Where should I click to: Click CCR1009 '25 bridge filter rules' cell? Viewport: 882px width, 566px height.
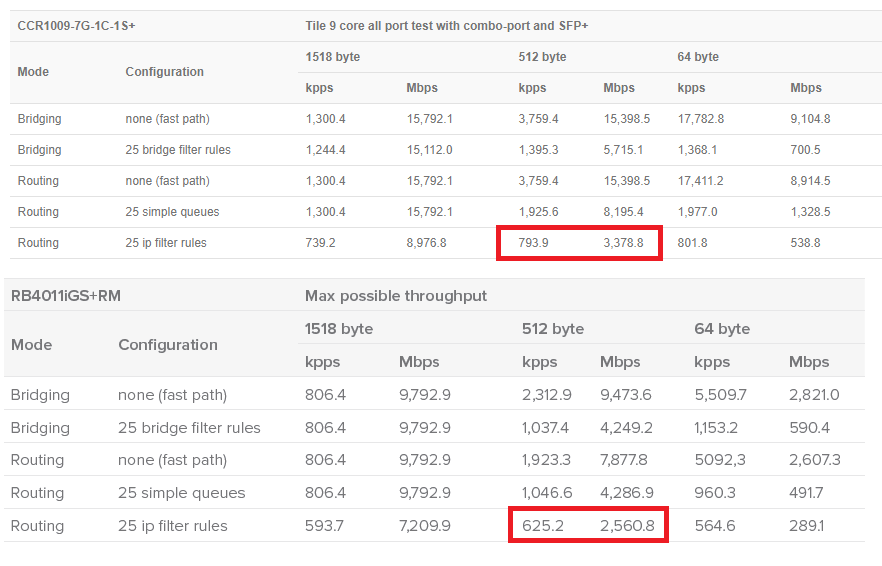pyautogui.click(x=178, y=150)
